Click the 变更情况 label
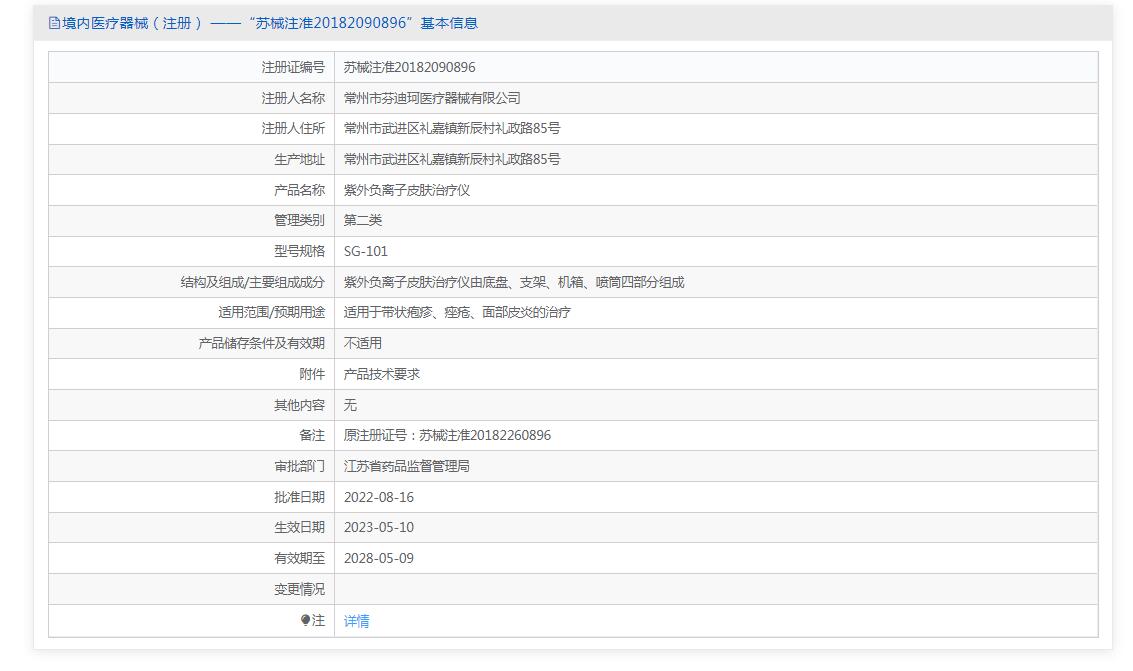 (300, 589)
